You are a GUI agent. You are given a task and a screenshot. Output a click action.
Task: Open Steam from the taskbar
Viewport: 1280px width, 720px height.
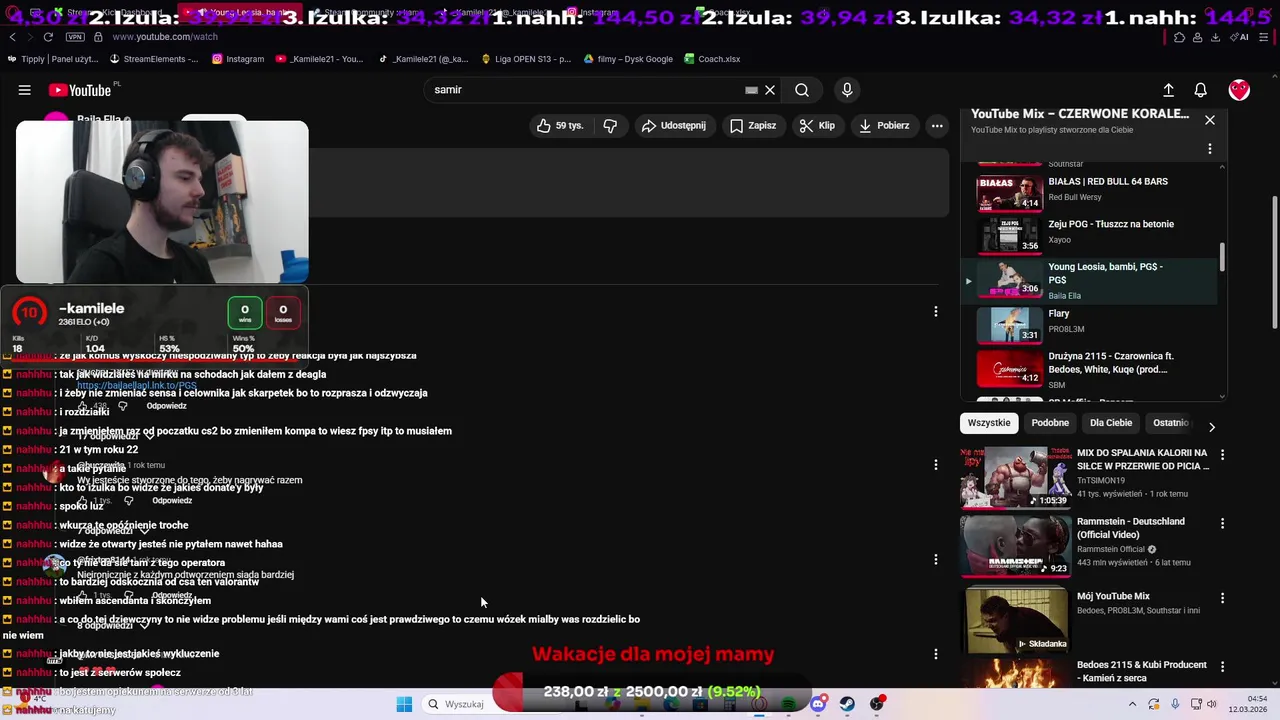[x=847, y=704]
